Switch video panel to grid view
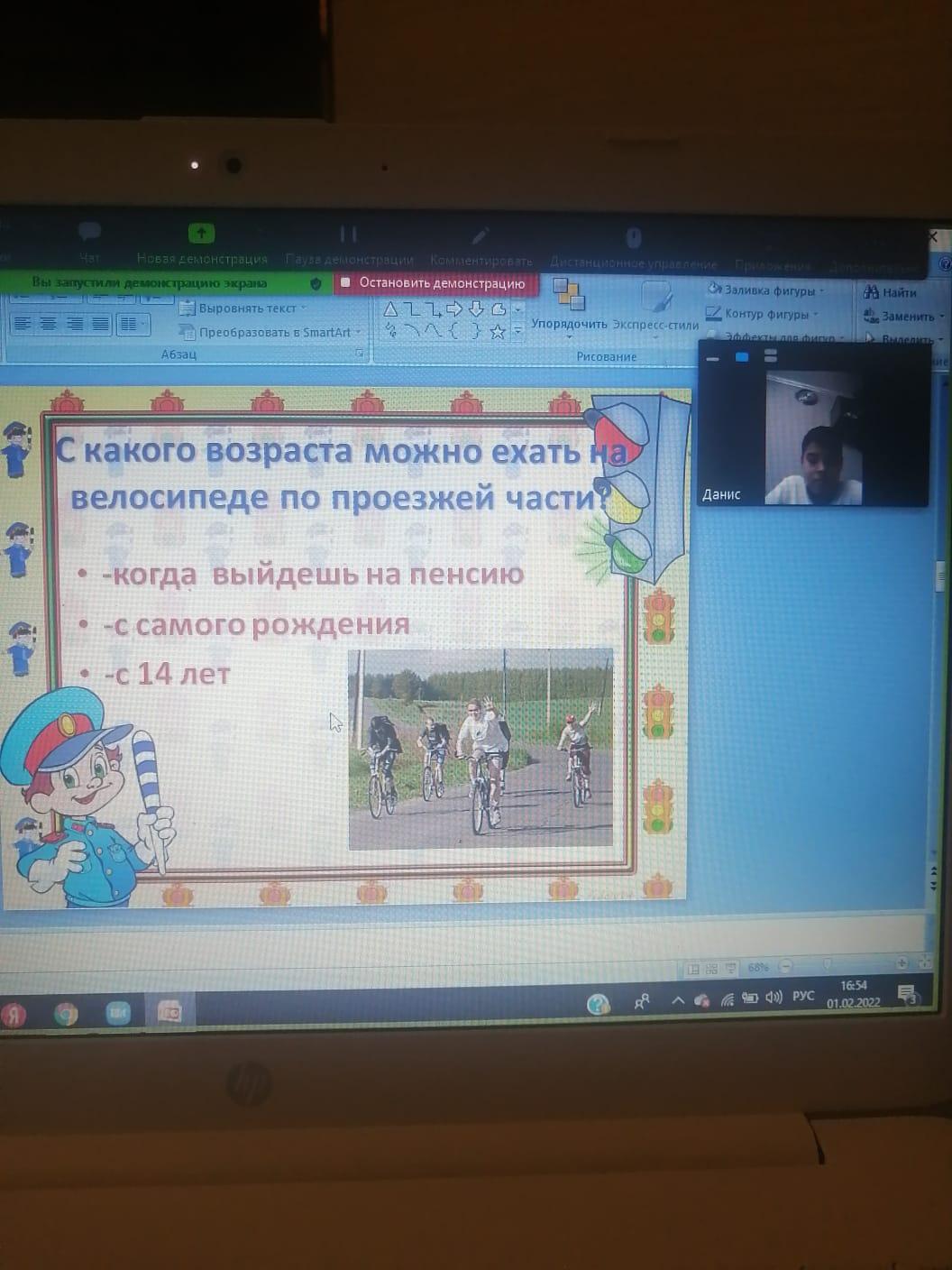Screen dimensions: 952x1270 click(771, 356)
